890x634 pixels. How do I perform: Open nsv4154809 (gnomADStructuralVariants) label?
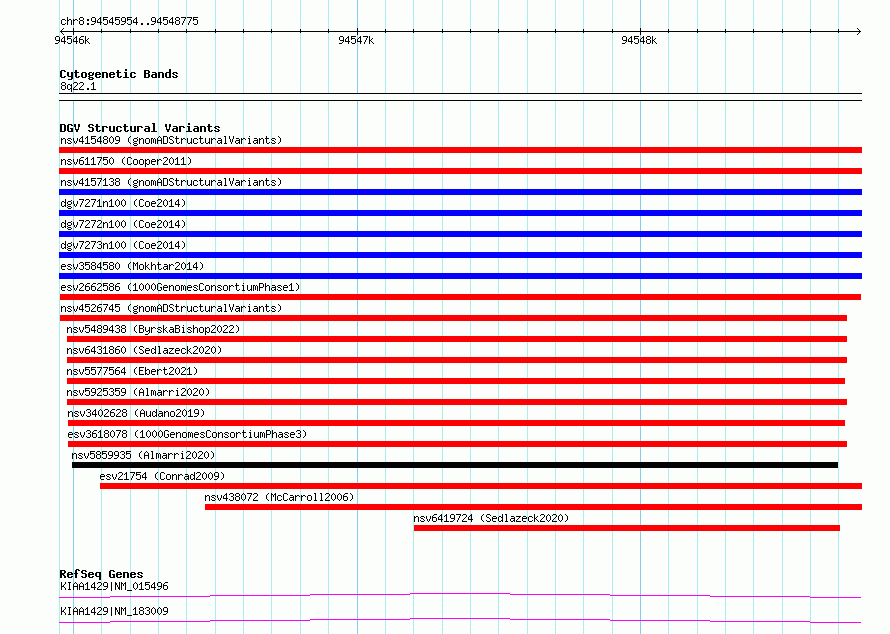[x=171, y=140]
